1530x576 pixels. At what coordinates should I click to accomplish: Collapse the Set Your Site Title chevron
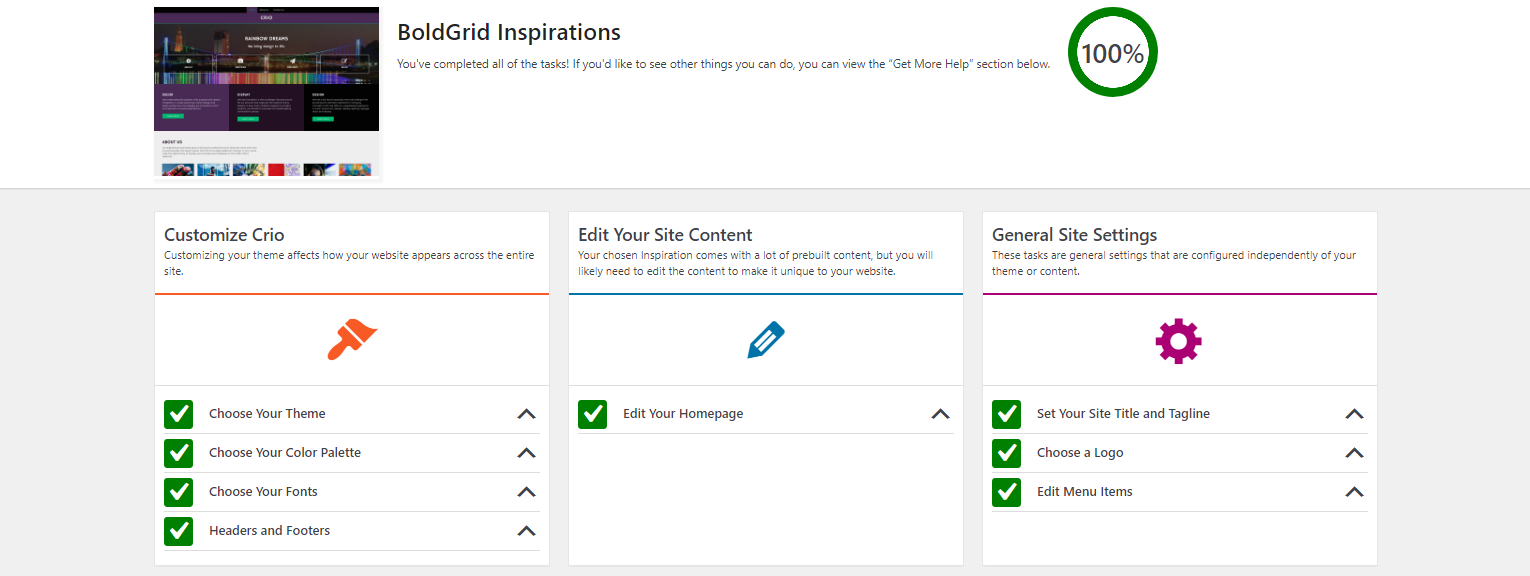point(1354,414)
